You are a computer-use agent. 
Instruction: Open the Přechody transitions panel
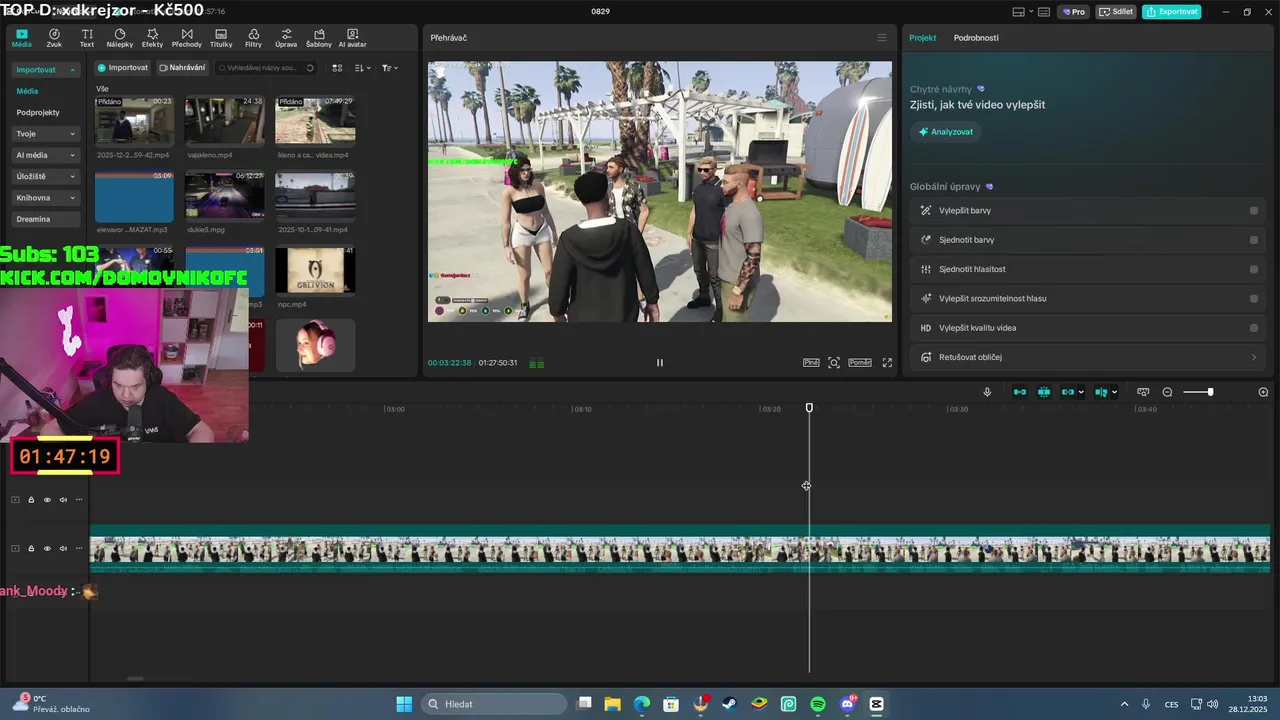pos(186,38)
